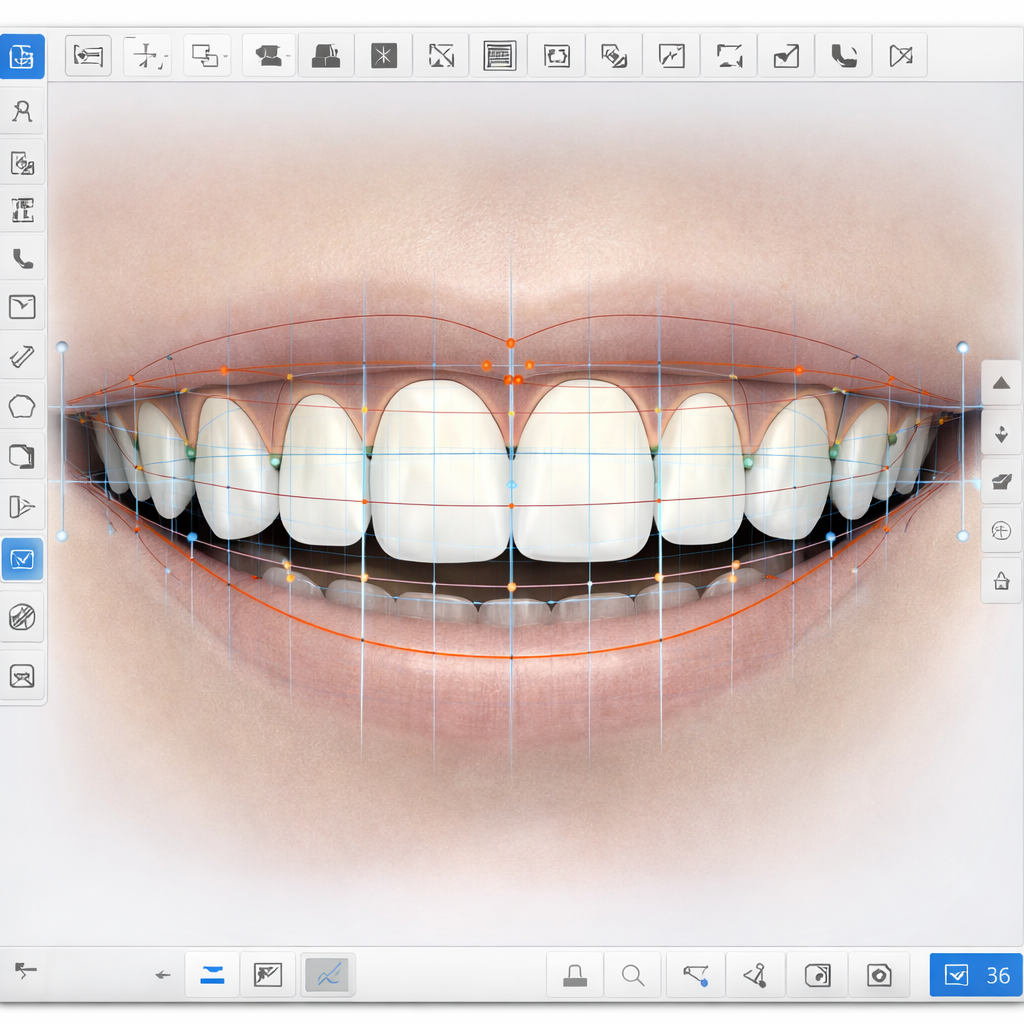Screen dimensions: 1024x1024
Task: Open the measurement ruler tool
Action: [x=22, y=357]
